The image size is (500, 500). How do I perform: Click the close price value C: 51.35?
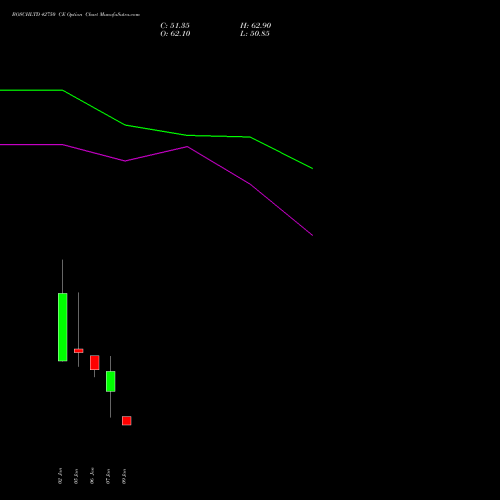pos(175,26)
